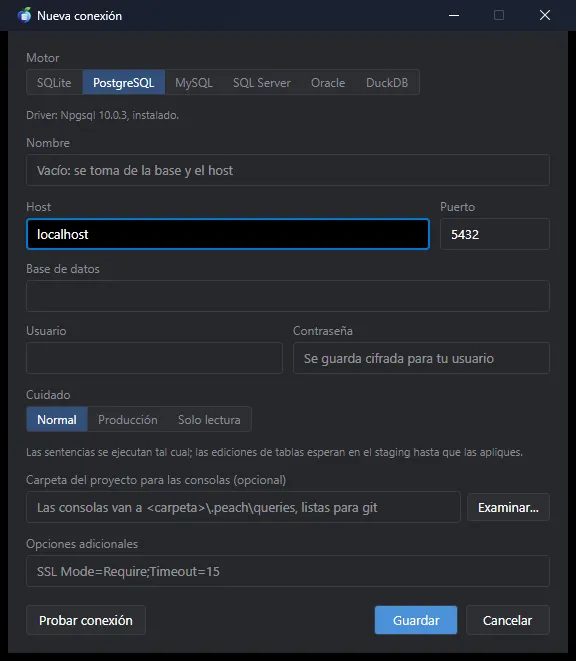Click the Nombre input field
The image size is (576, 661).
[x=288, y=170]
